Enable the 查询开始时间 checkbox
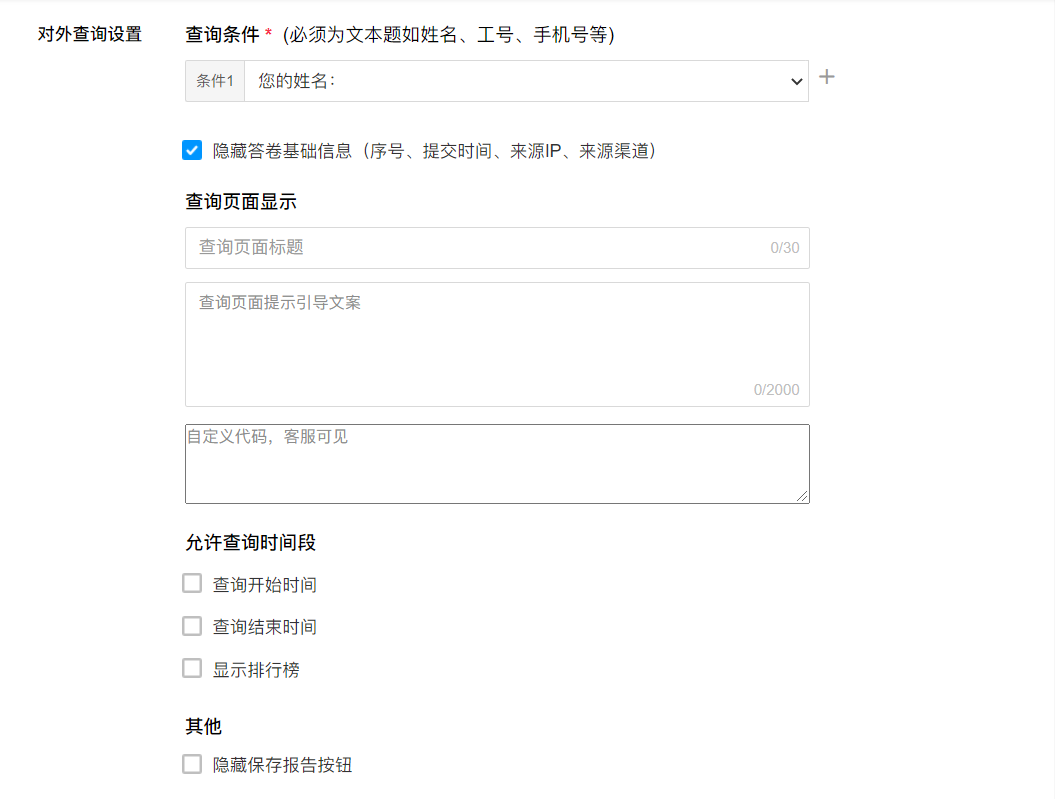Viewport: 1055px width, 799px height. [x=192, y=583]
